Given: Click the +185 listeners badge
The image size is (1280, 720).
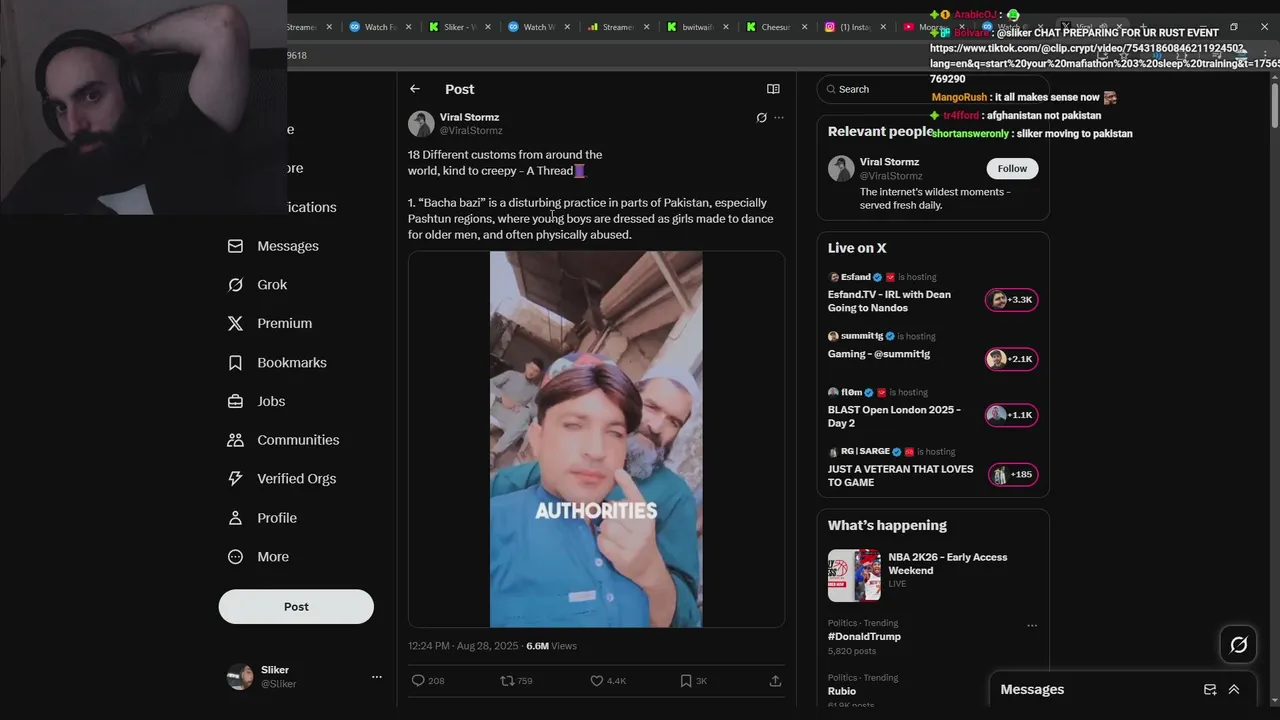Looking at the screenshot, I should click(1012, 474).
